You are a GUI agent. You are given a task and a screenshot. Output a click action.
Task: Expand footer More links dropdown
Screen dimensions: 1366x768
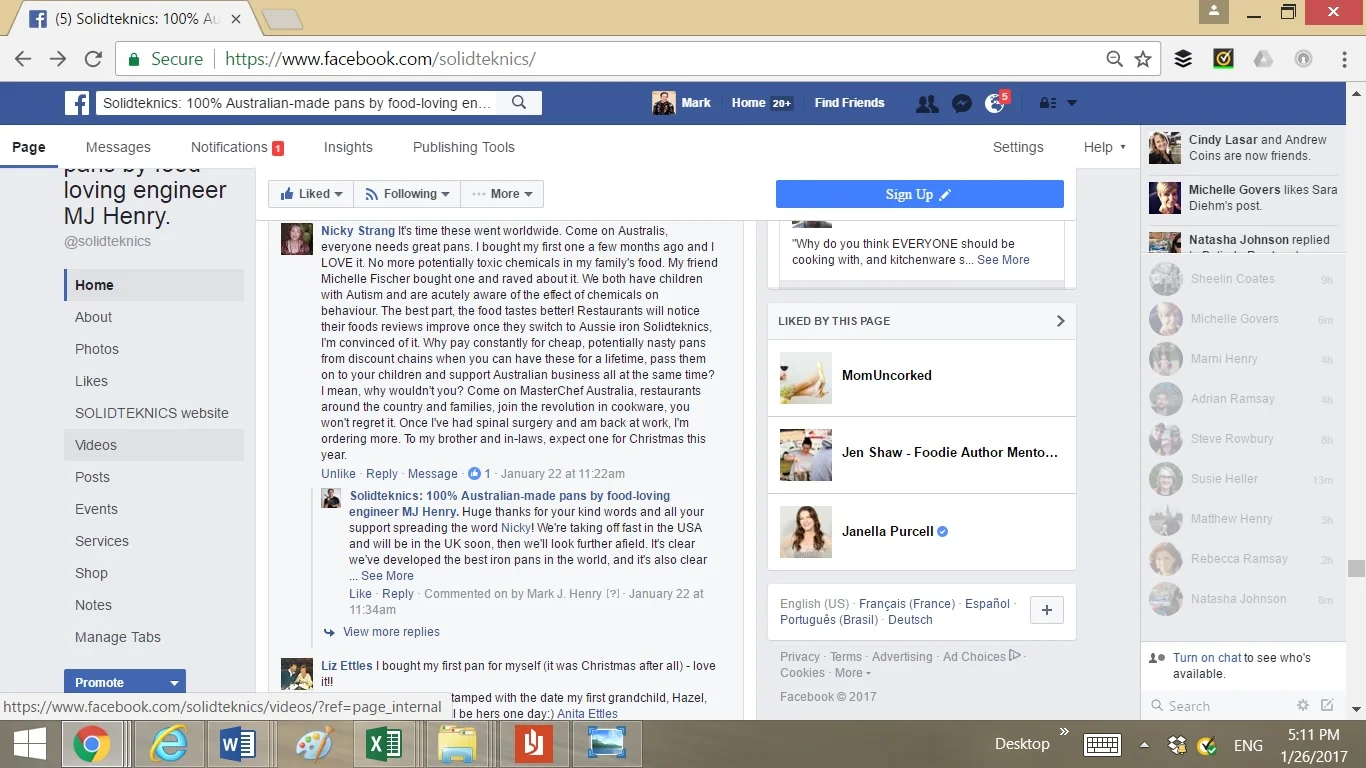pyautogui.click(x=853, y=673)
